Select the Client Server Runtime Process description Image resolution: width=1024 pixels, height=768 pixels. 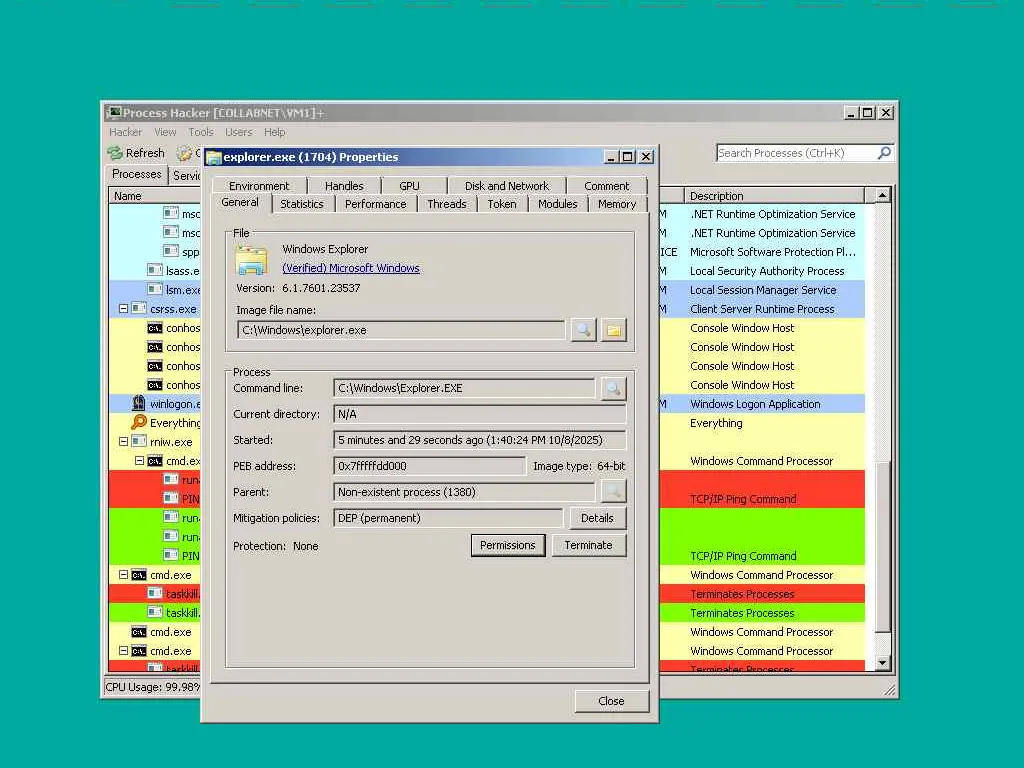(x=762, y=309)
